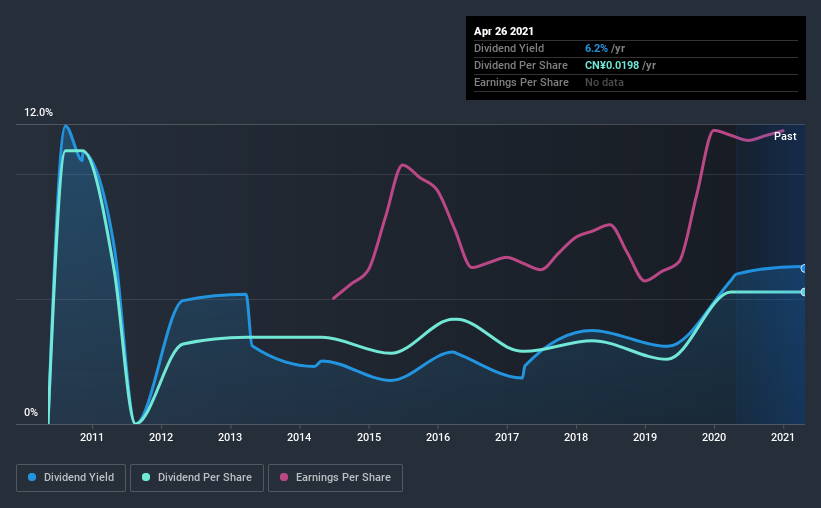Select the 2018 x-axis year label
Viewport: 821px width, 508px height.
click(x=576, y=437)
